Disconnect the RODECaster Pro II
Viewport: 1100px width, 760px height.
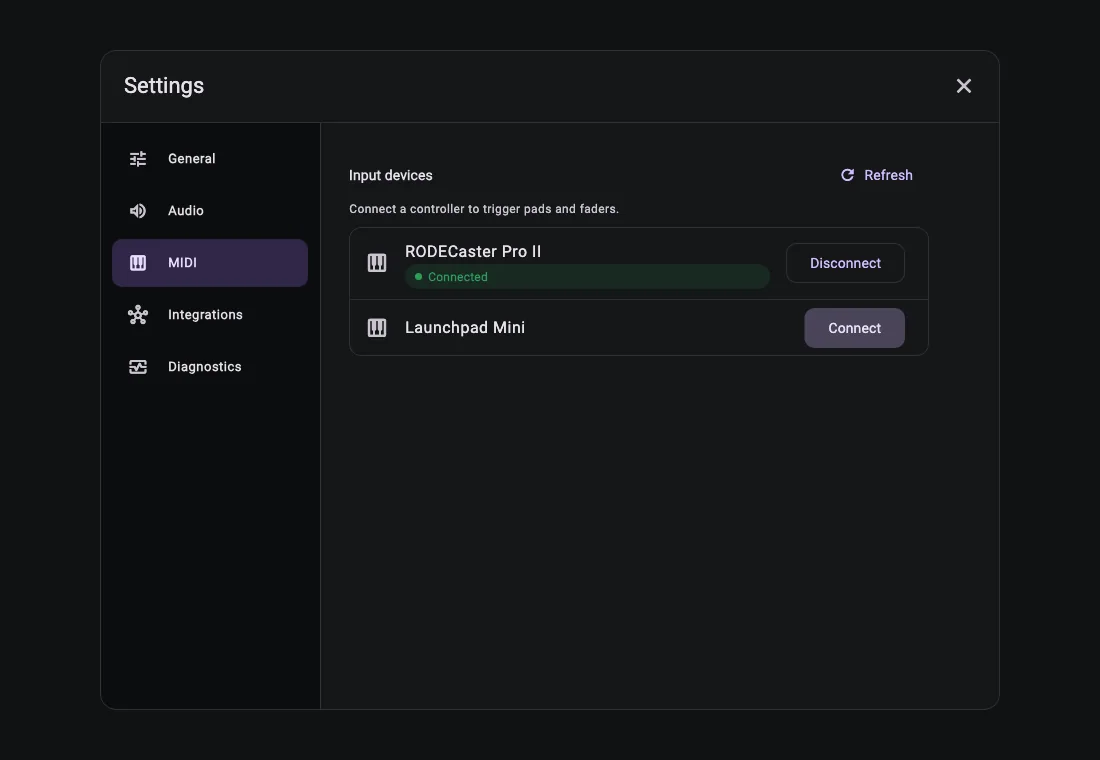pos(845,263)
